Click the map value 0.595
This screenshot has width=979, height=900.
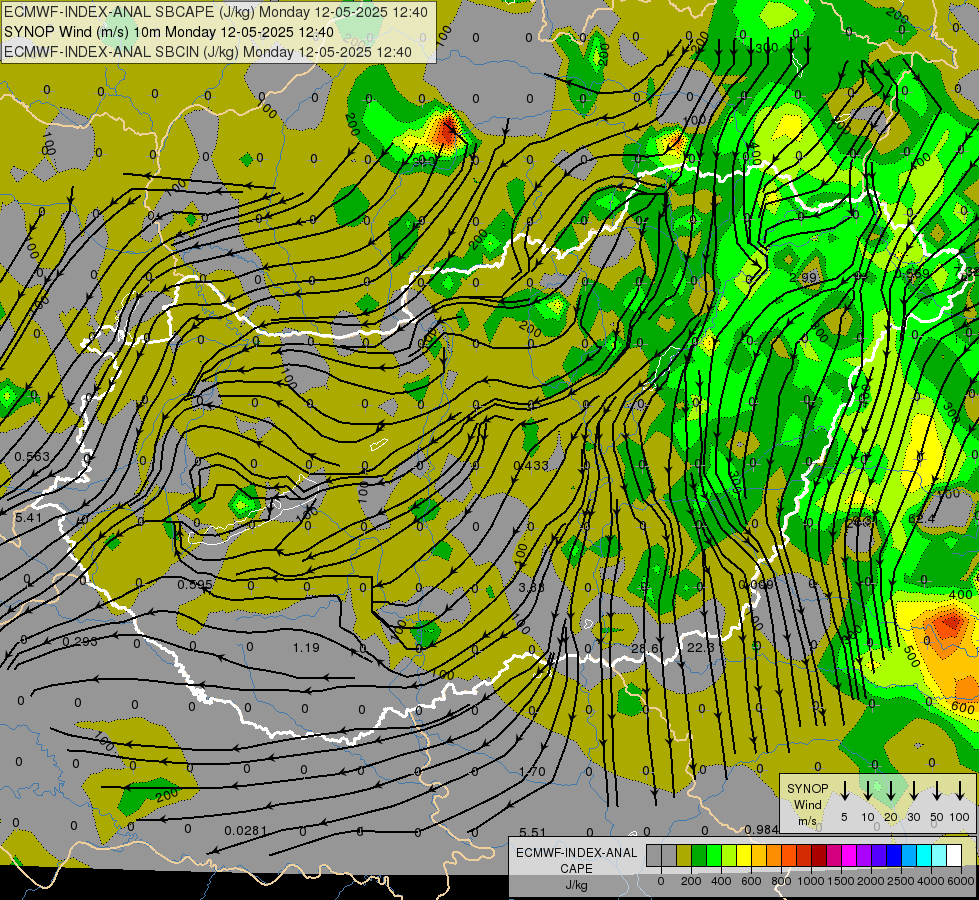point(195,585)
